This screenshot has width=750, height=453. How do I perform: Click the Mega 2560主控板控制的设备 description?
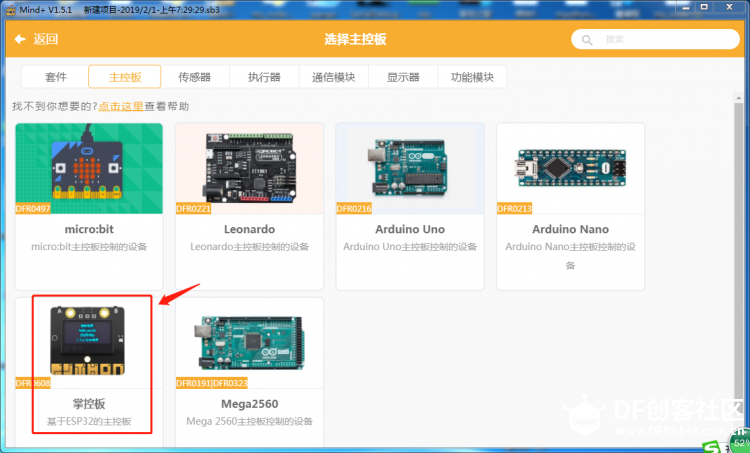pos(249,421)
